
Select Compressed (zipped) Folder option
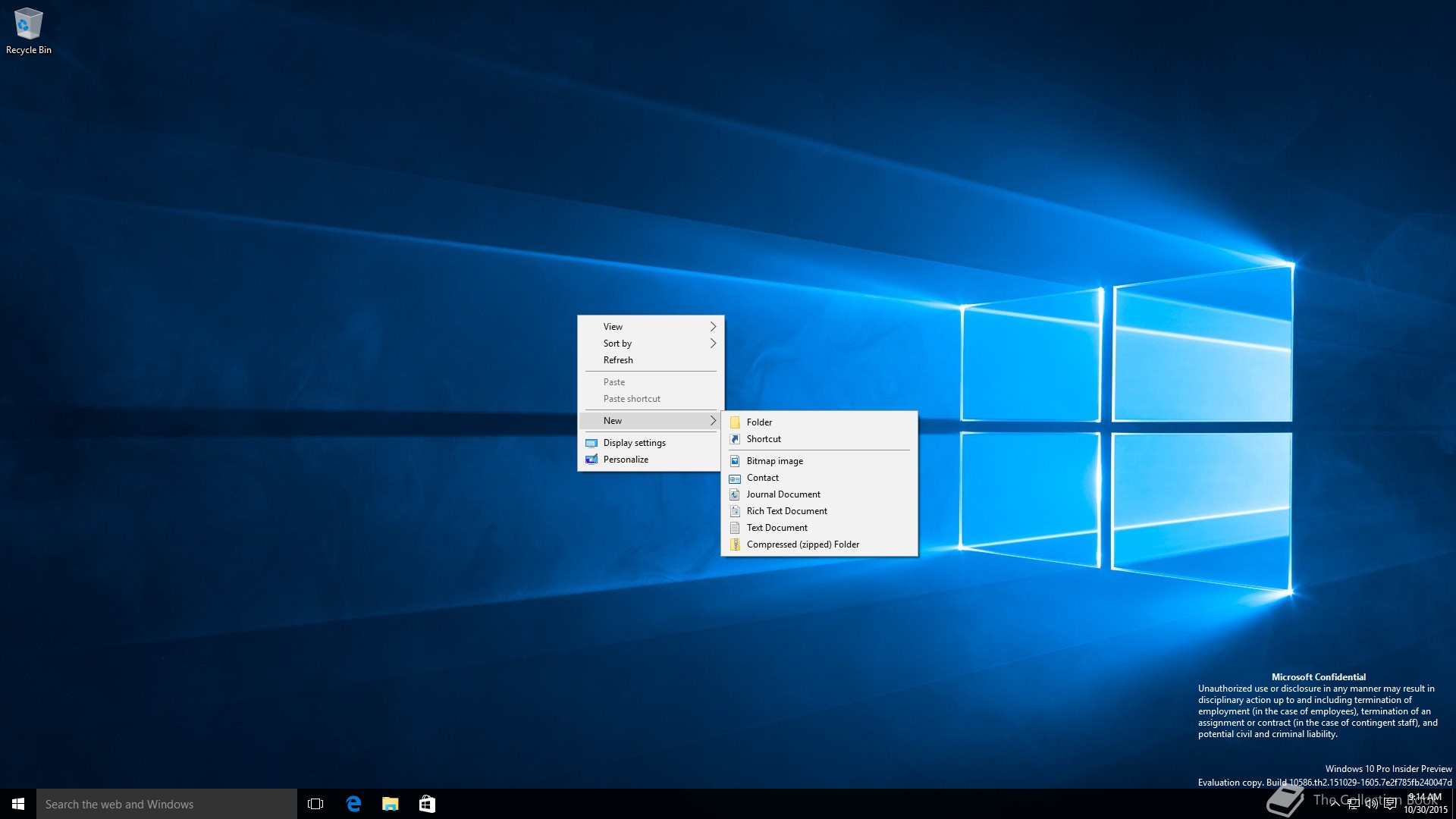click(x=802, y=544)
